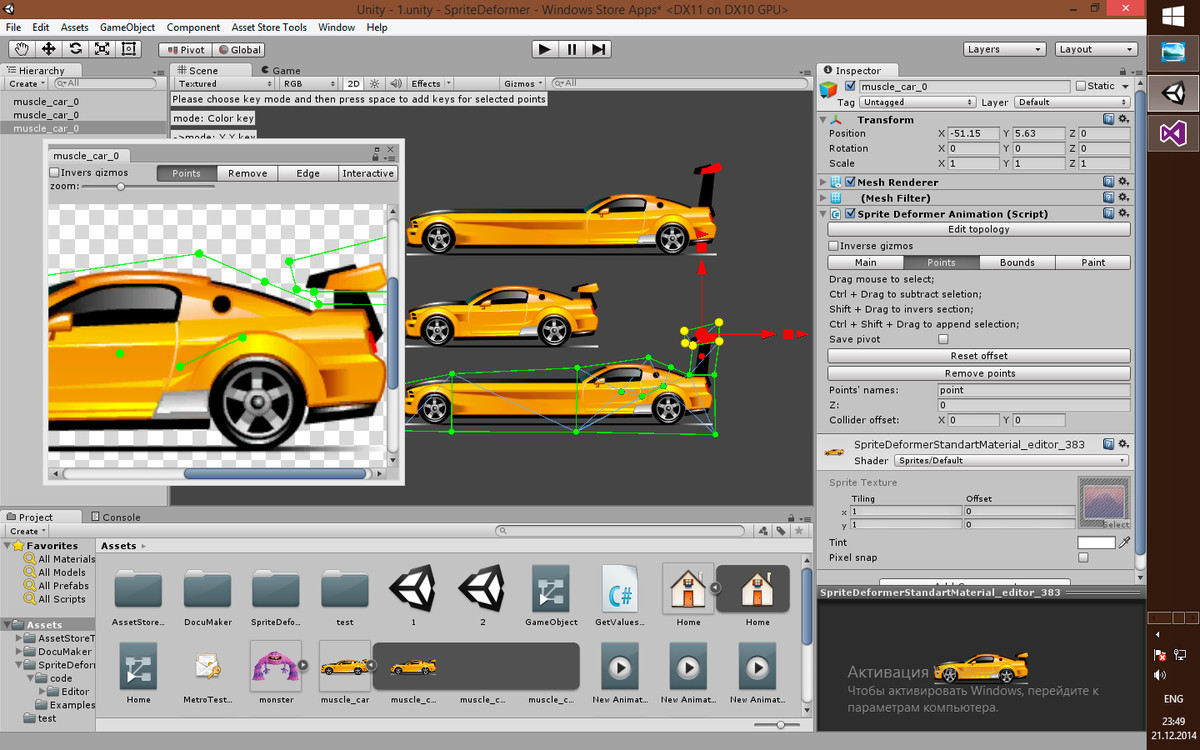Open the Tag Untagged dropdown
This screenshot has width=1200, height=750.
point(917,102)
